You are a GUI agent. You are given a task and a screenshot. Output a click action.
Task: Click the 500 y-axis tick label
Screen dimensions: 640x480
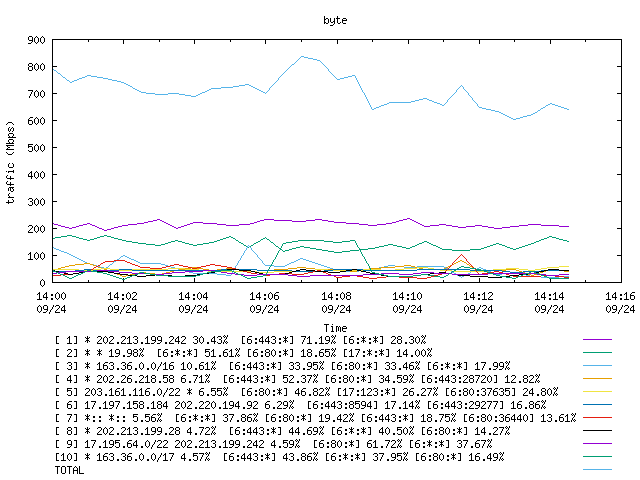(x=36, y=148)
